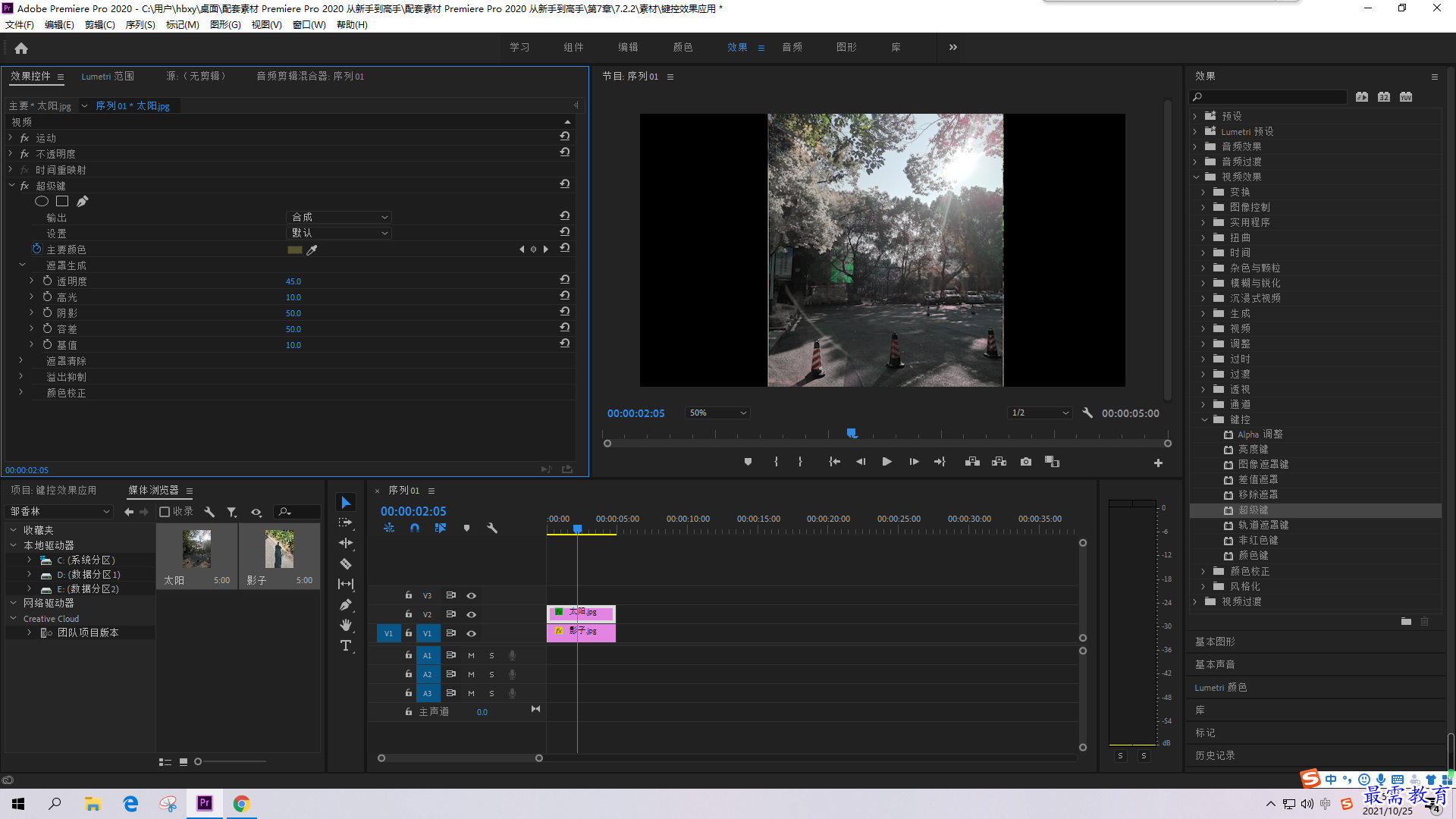Select the Slip tool

(346, 584)
